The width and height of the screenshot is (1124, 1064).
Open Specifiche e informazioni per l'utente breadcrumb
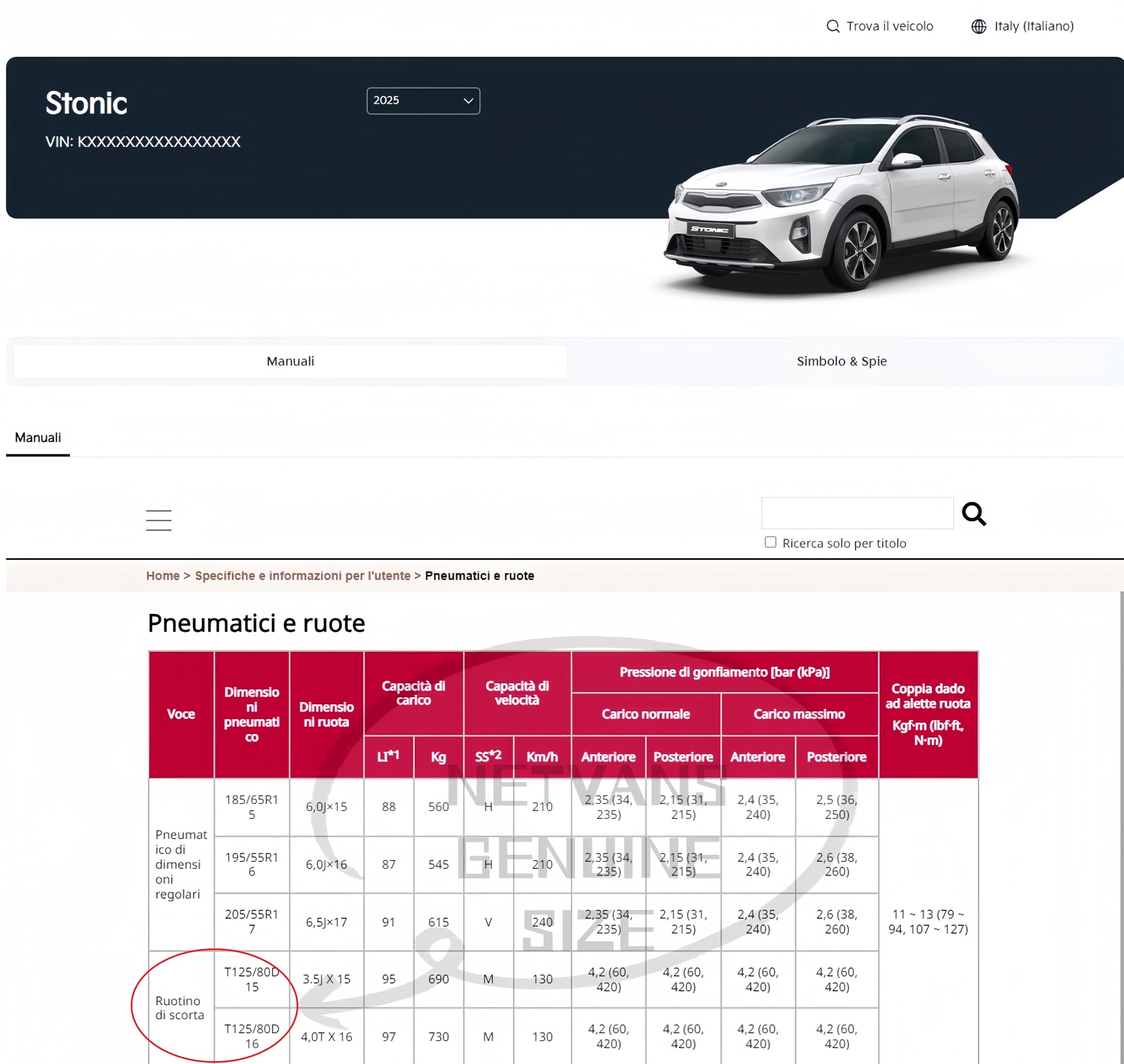click(x=303, y=575)
